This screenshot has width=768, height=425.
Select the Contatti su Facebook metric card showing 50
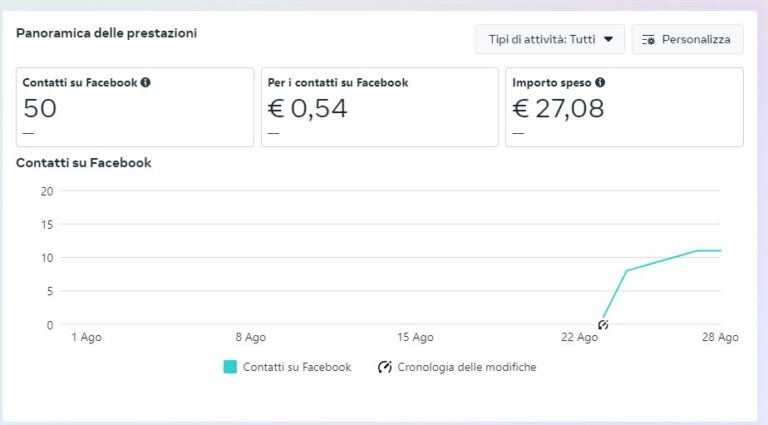tap(135, 107)
